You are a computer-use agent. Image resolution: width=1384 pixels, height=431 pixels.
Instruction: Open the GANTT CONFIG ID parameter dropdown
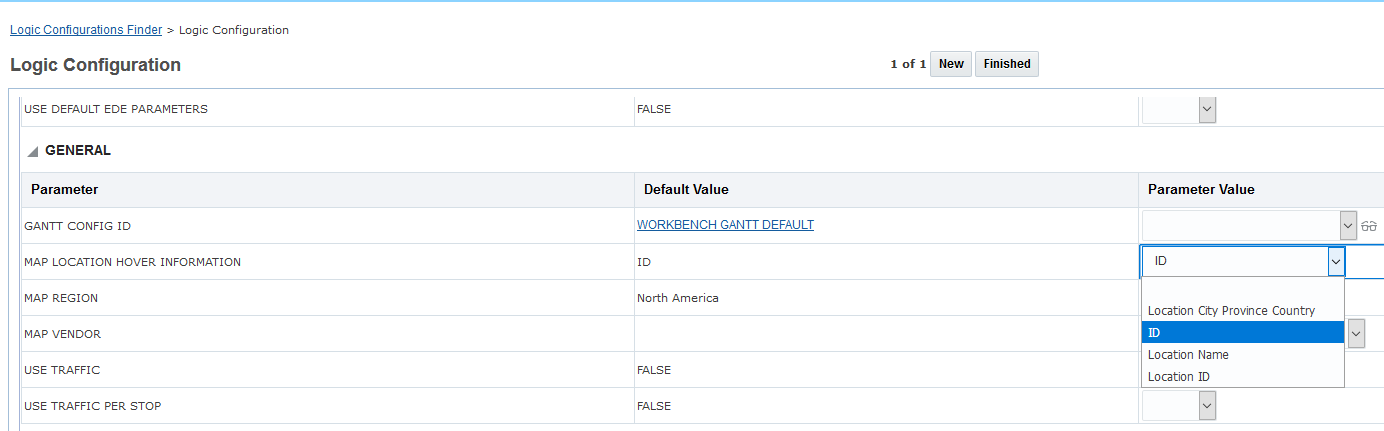click(x=1348, y=226)
